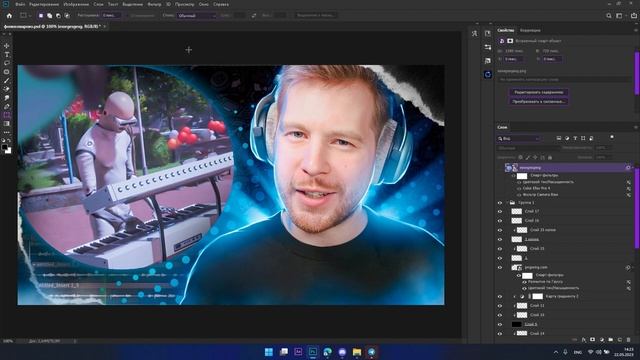Screen dimensions: 640x360
Task: Create new adjustment layer icon
Action: (602, 340)
